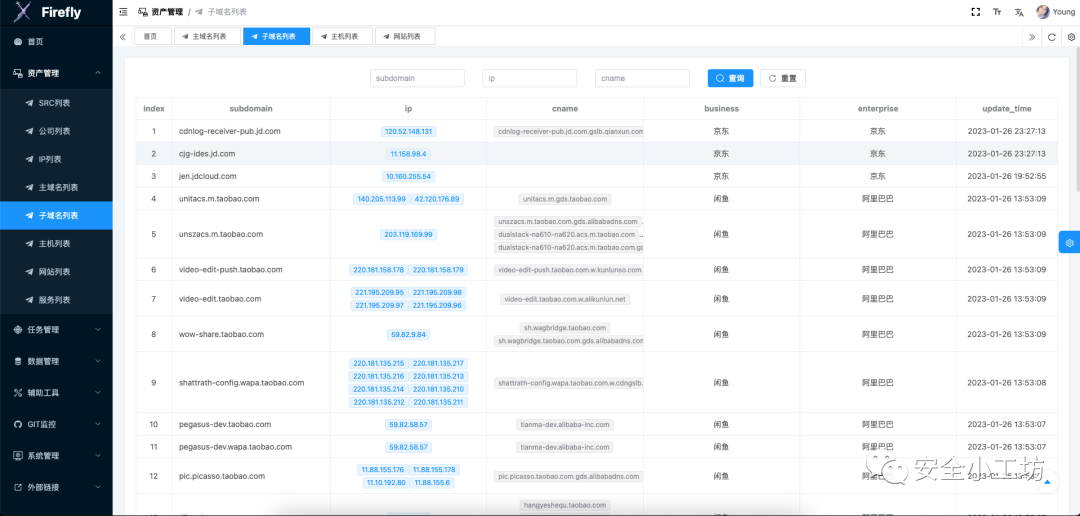Click cname tag sh.wagbridge.taobao.com
The height and width of the screenshot is (516, 1080).
click(x=565, y=328)
